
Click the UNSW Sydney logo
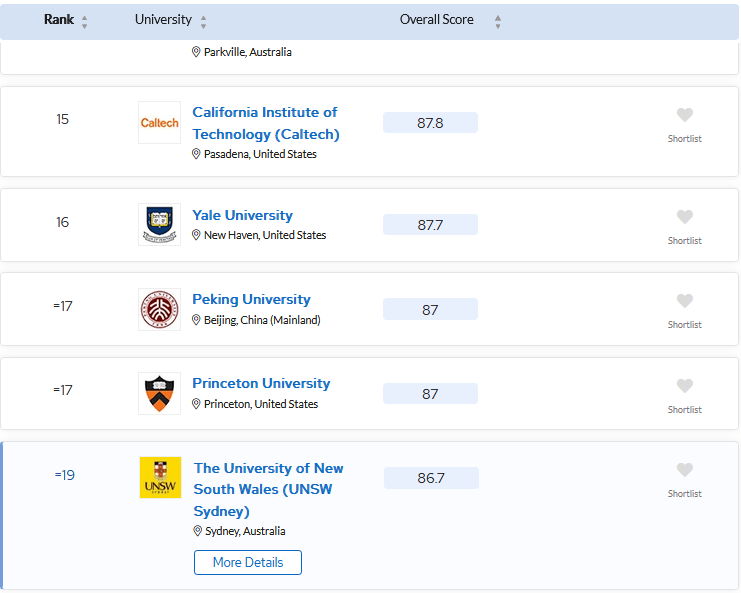[x=160, y=477]
